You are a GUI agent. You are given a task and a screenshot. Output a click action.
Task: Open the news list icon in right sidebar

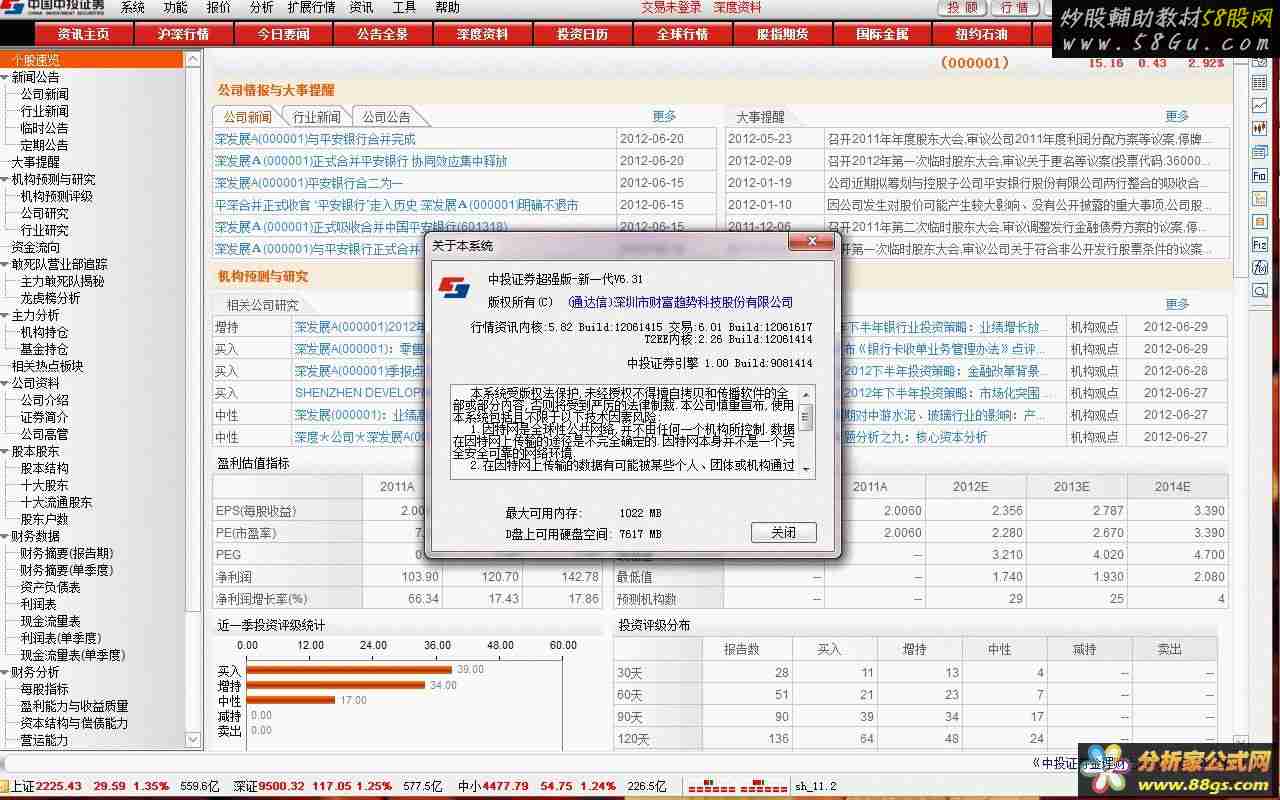click(1259, 151)
